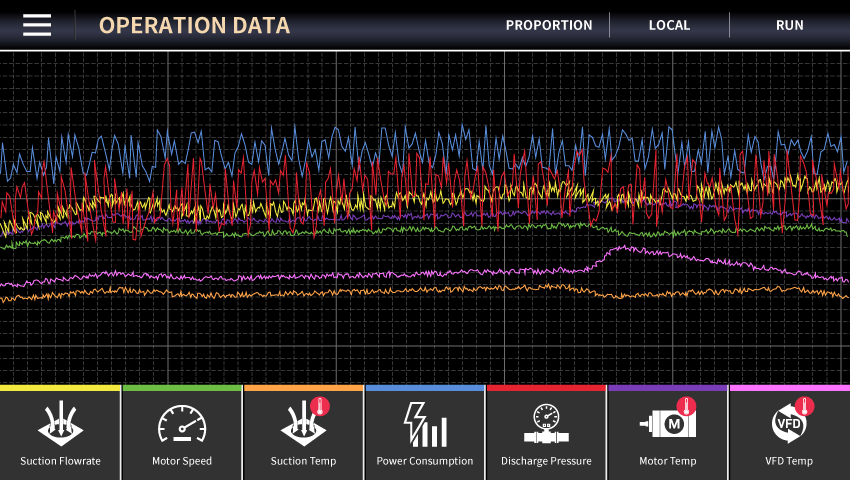850x480 pixels.
Task: Select the Suction Temp thermometer icon
Action: pyautogui.click(x=304, y=423)
